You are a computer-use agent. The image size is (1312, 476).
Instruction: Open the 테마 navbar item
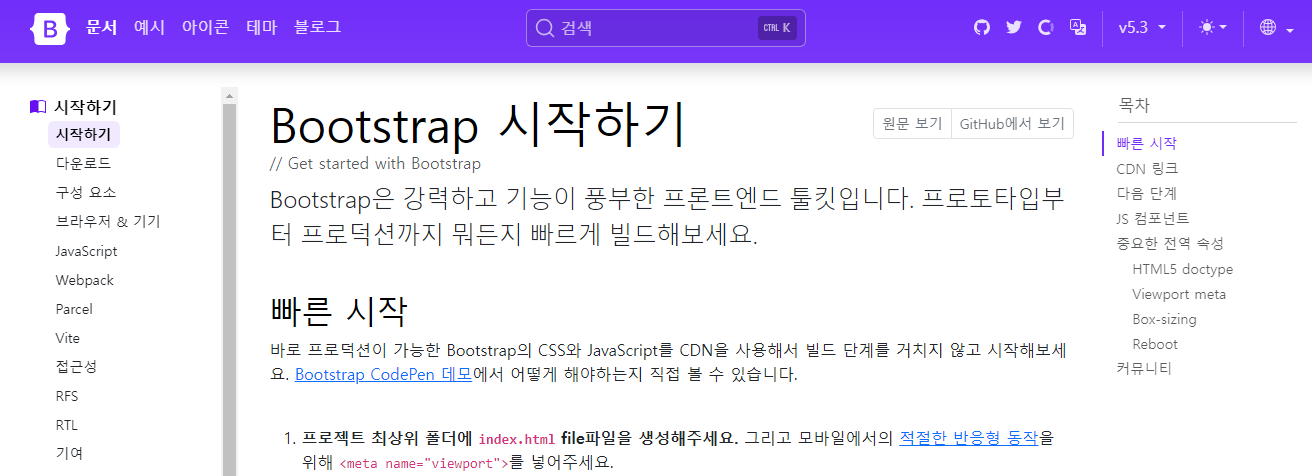pyautogui.click(x=262, y=27)
